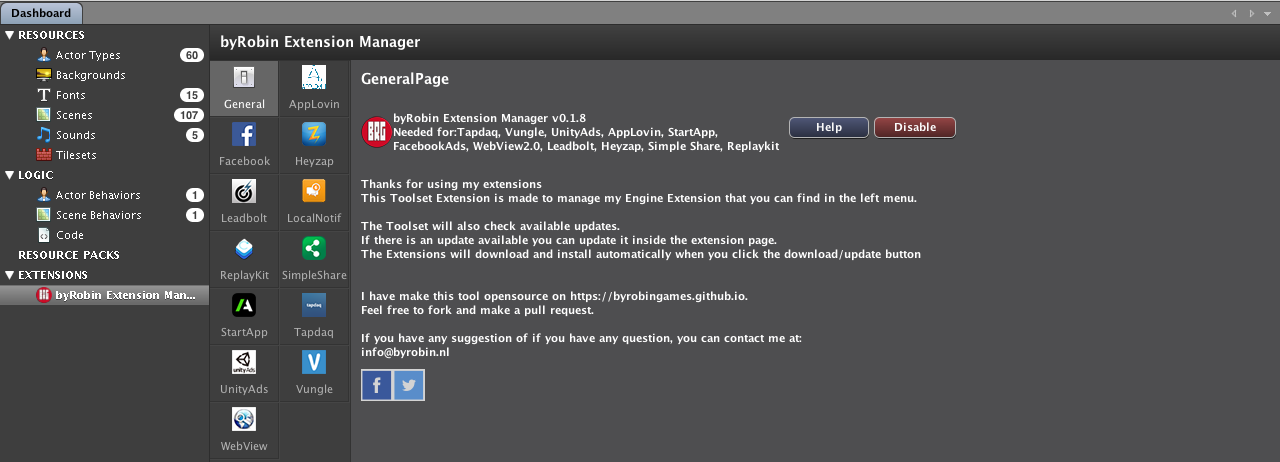The height and width of the screenshot is (462, 1280).
Task: Select Scene Behaviors under Logic
Action: (99, 215)
